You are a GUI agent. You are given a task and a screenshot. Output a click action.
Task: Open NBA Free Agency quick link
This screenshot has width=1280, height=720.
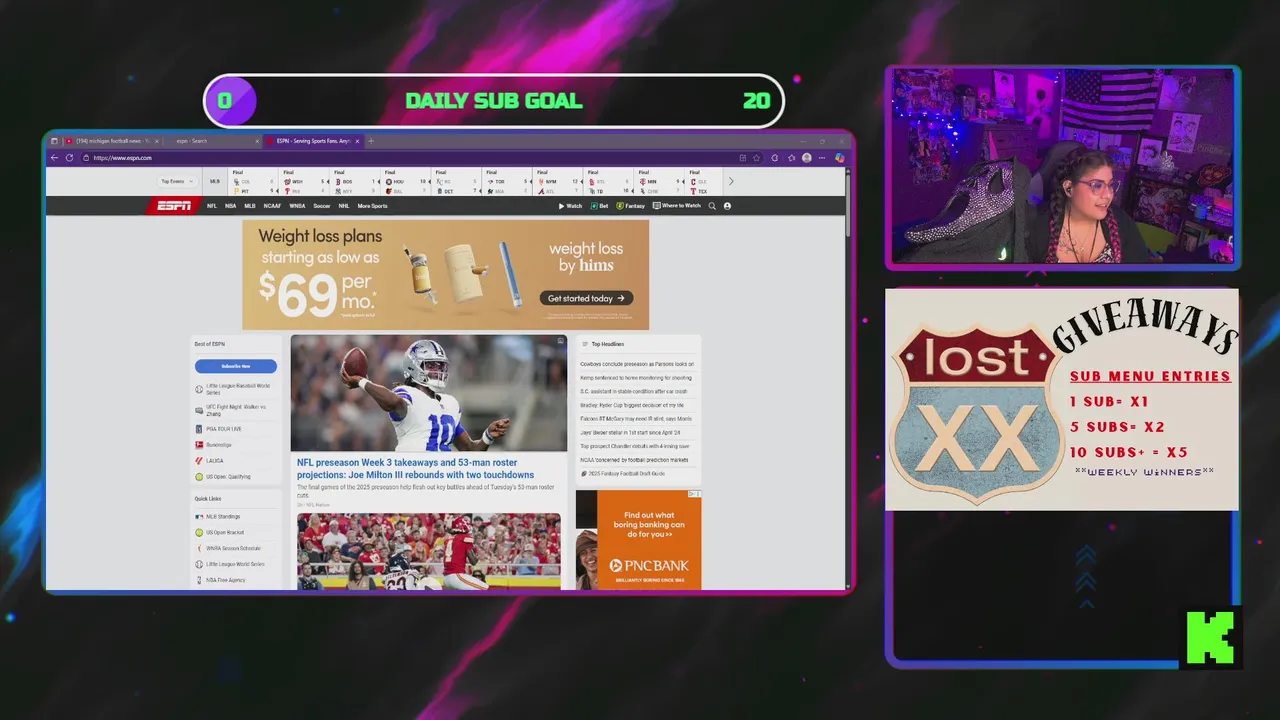pyautogui.click(x=221, y=580)
